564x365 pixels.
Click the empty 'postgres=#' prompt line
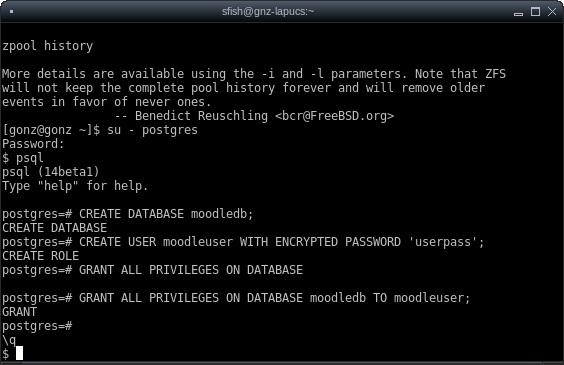click(37, 327)
